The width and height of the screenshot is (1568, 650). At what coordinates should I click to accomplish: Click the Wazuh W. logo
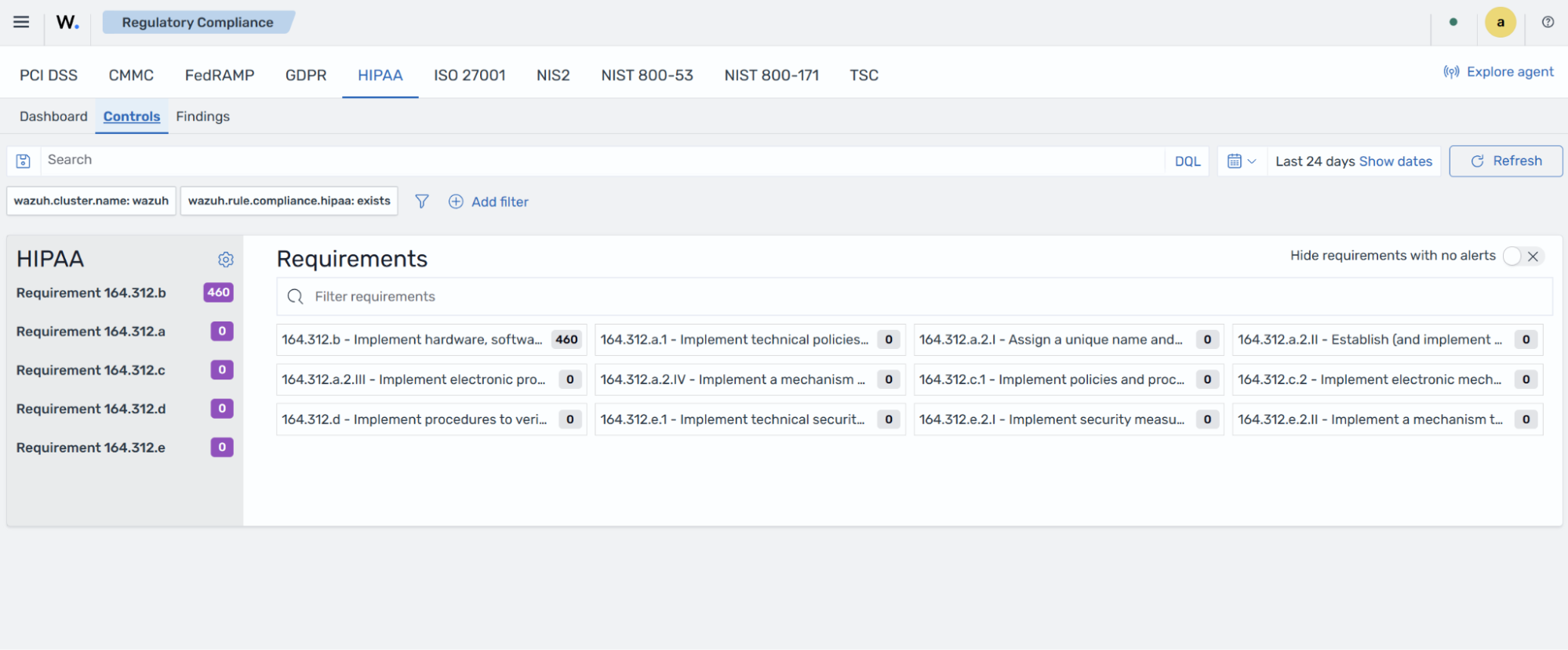(x=67, y=22)
